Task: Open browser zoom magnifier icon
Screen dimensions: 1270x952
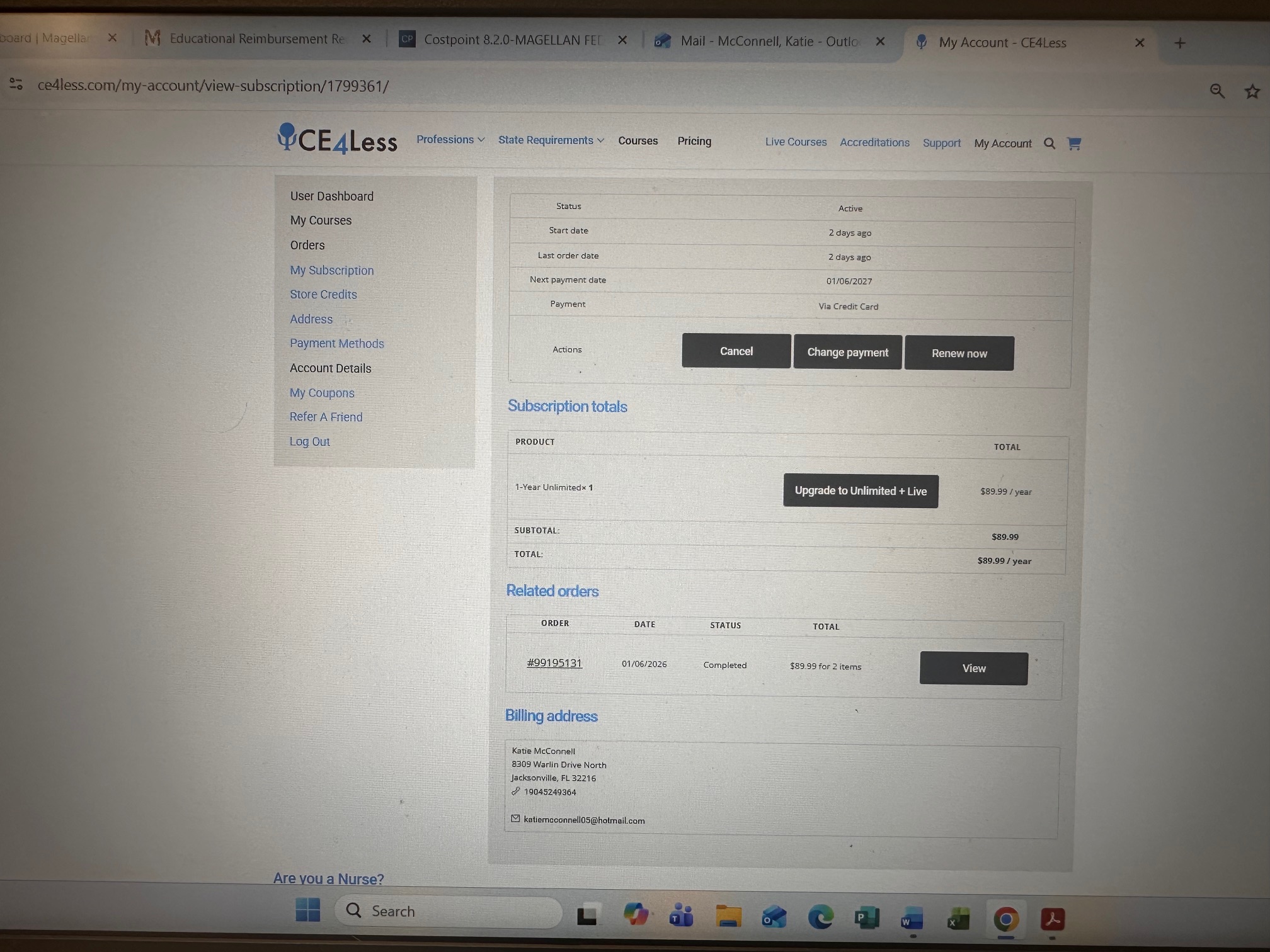Action: (1217, 91)
